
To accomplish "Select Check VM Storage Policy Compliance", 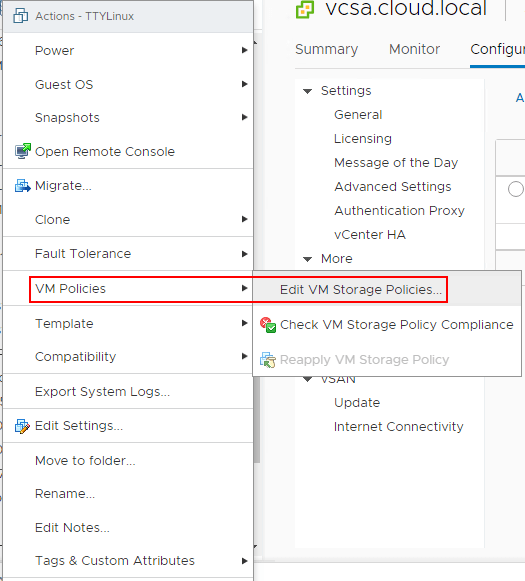I will [387, 325].
